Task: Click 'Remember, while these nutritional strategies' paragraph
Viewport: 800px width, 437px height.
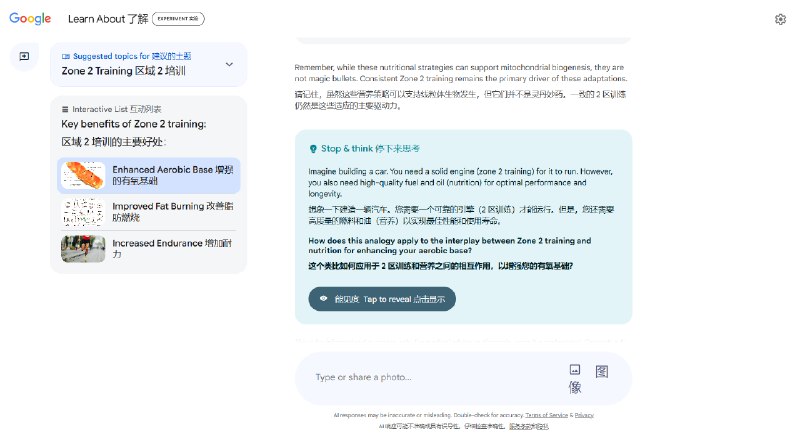Action: (x=461, y=73)
